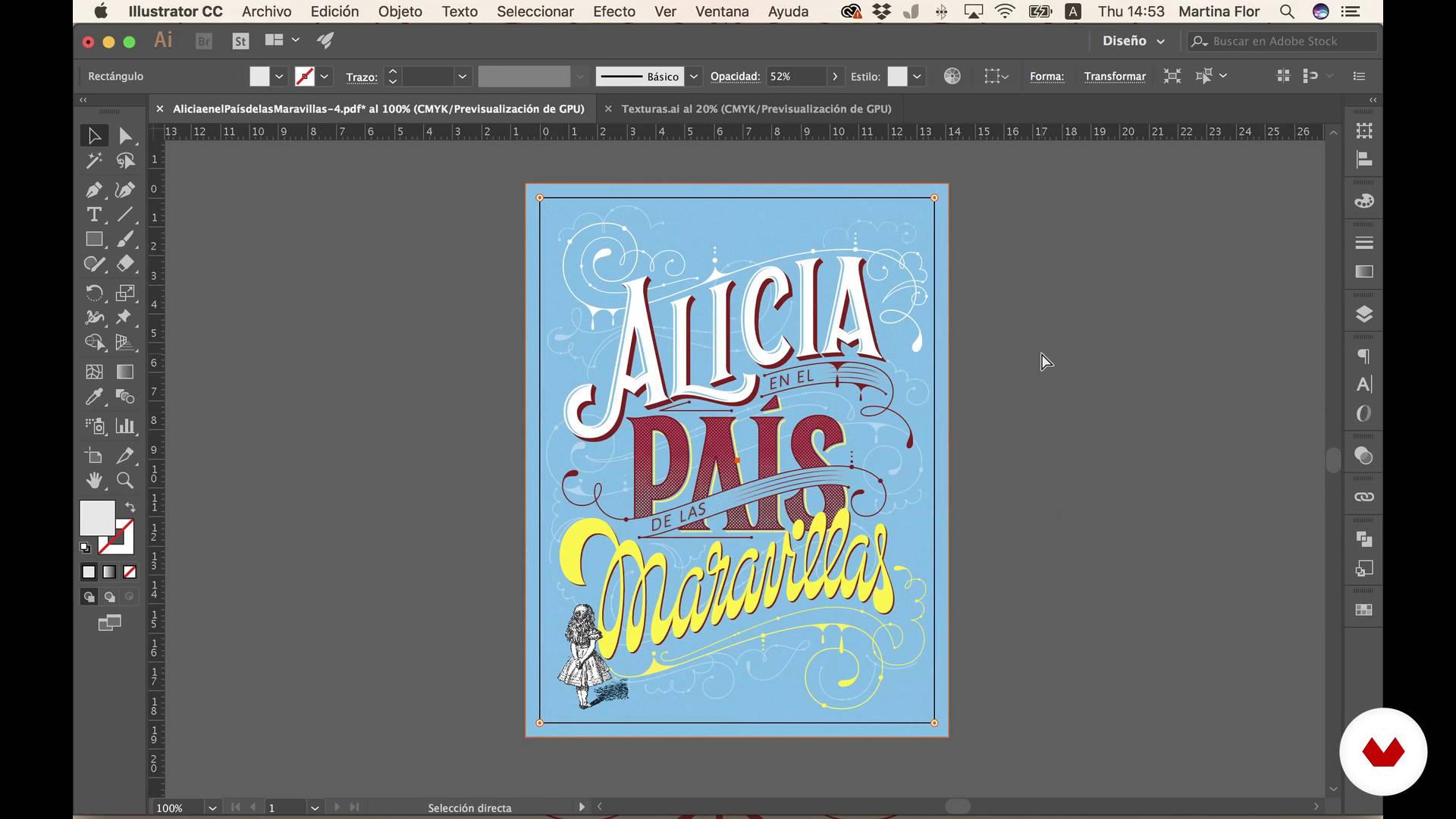Screen dimensions: 1456x819
Task: Select the Eraser tool
Action: 125,264
